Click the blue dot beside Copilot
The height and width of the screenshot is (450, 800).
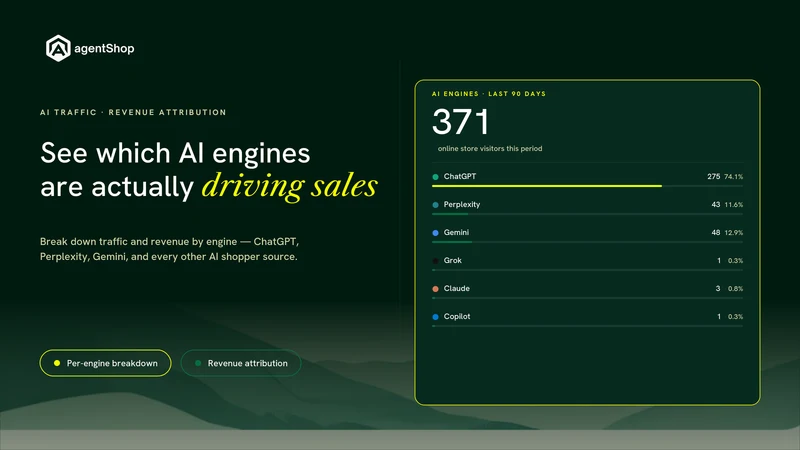435,317
